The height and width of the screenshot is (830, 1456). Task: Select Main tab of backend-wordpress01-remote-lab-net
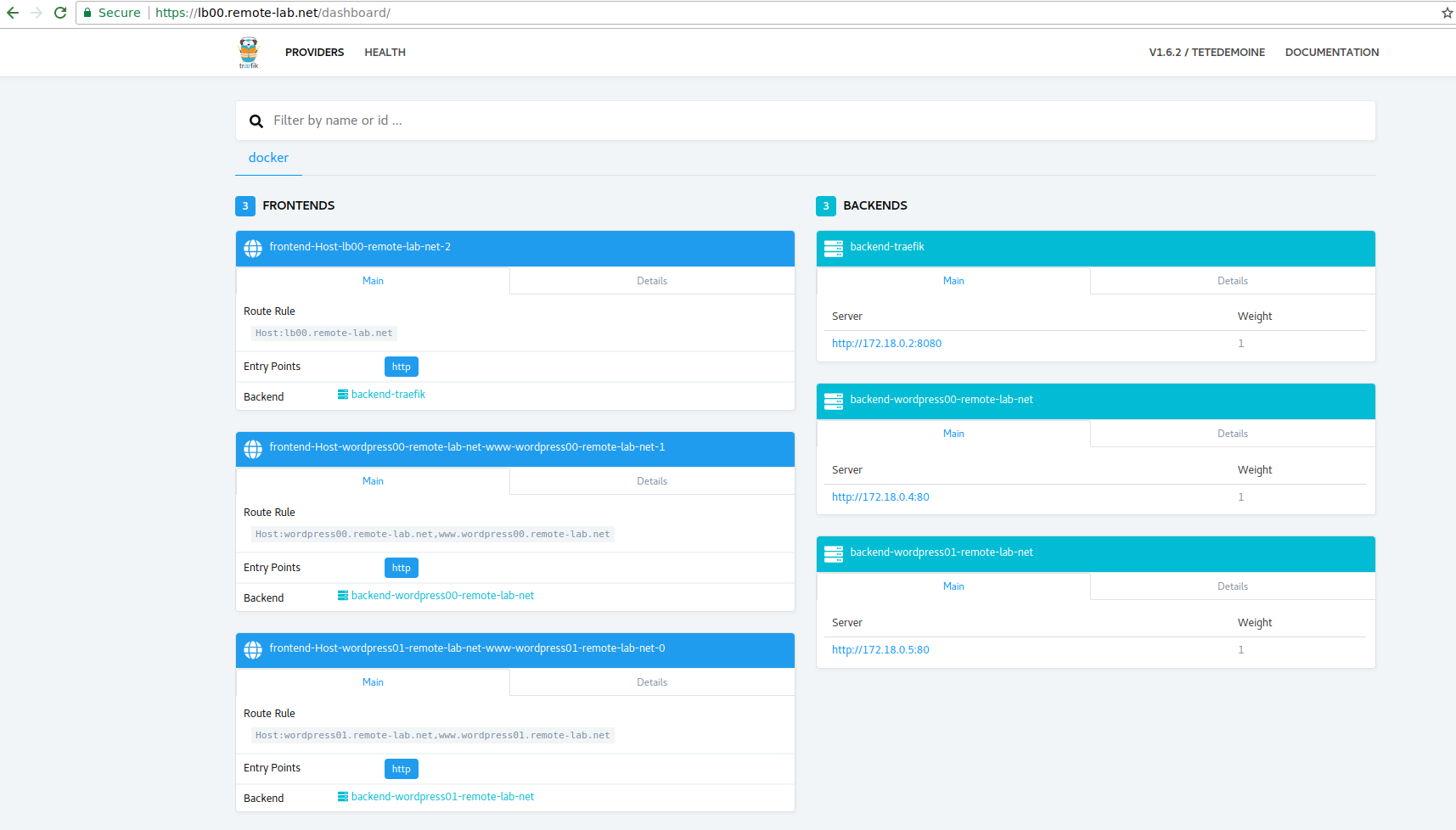click(x=953, y=586)
